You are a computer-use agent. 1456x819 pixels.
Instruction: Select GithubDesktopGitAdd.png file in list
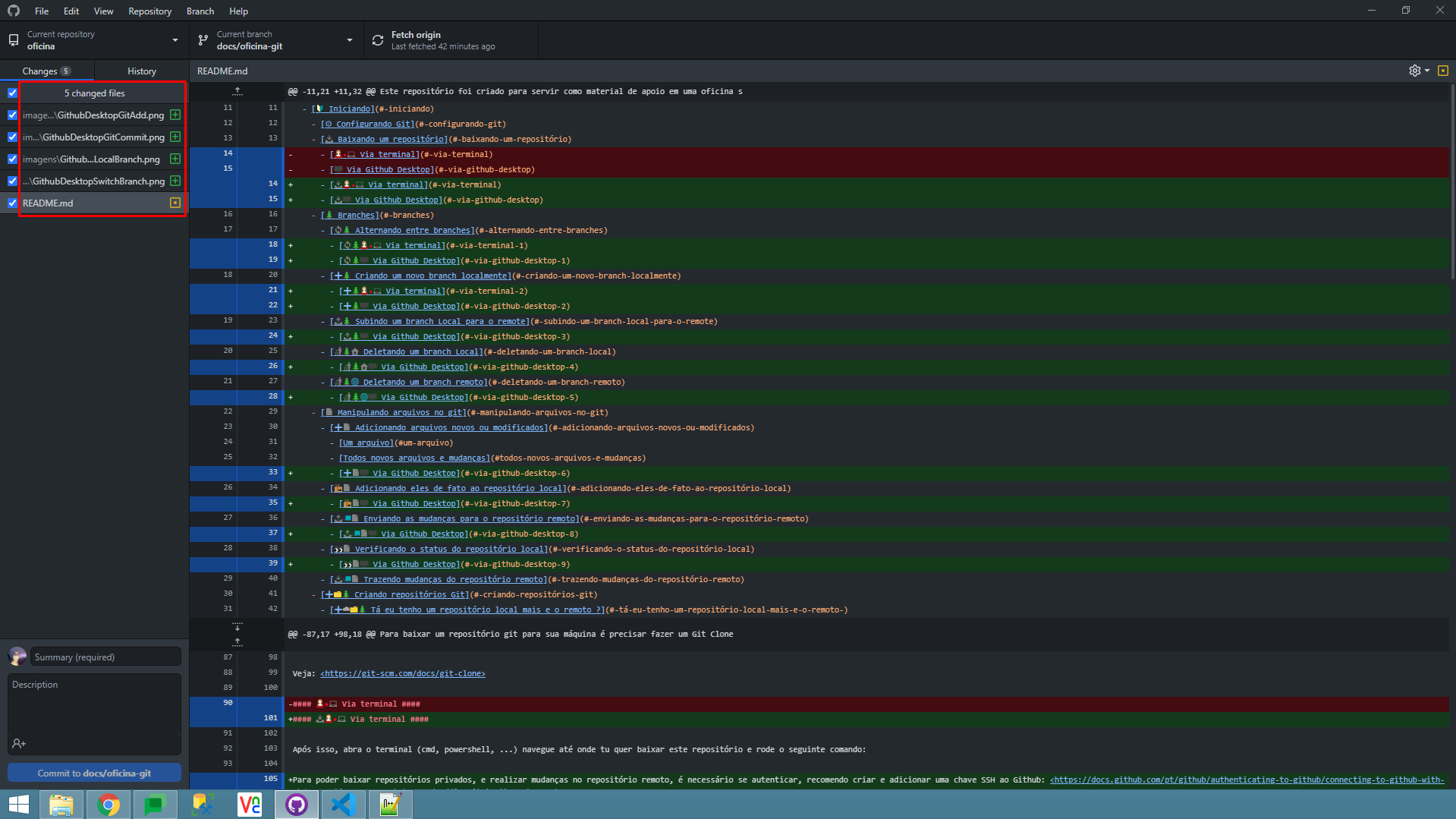click(94, 115)
